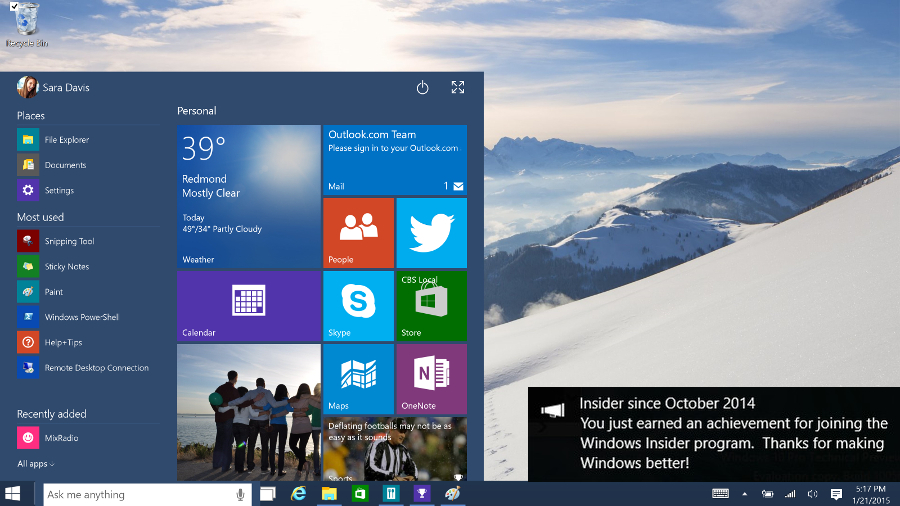Show hidden system tray icons
Screen dimensions: 900x506
(x=743, y=494)
